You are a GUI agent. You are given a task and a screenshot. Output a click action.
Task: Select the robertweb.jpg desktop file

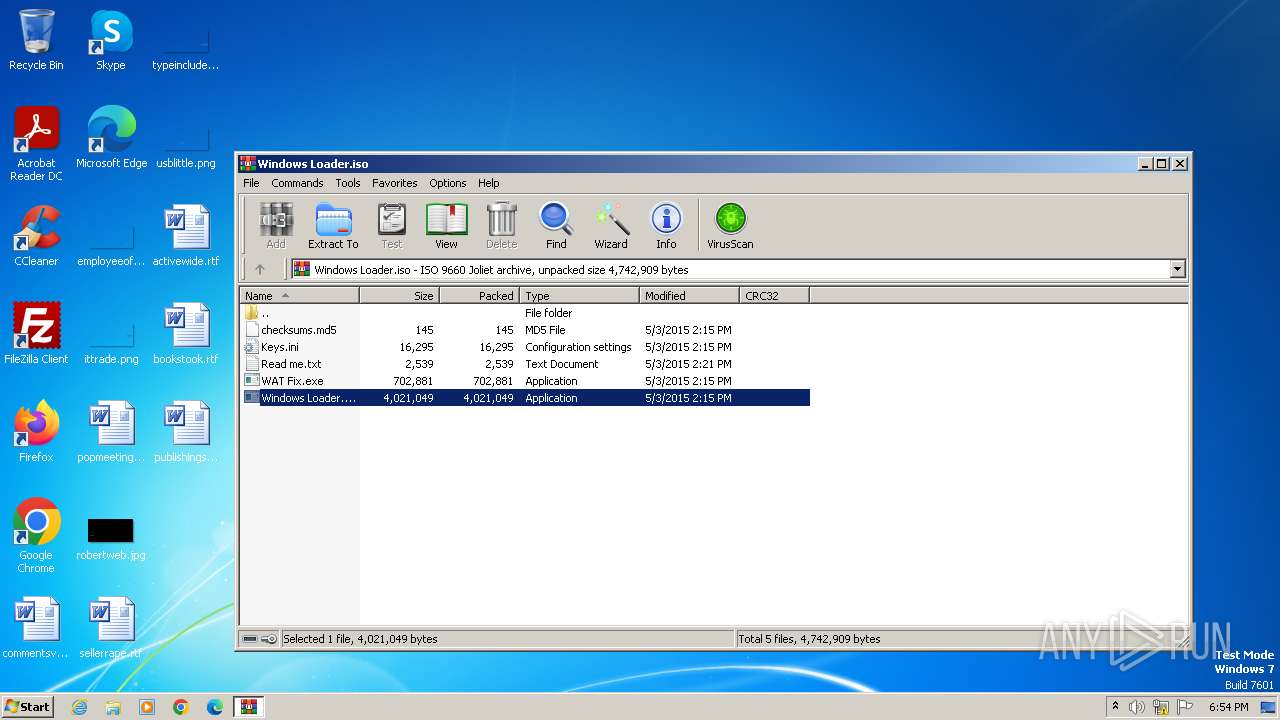coord(111,540)
